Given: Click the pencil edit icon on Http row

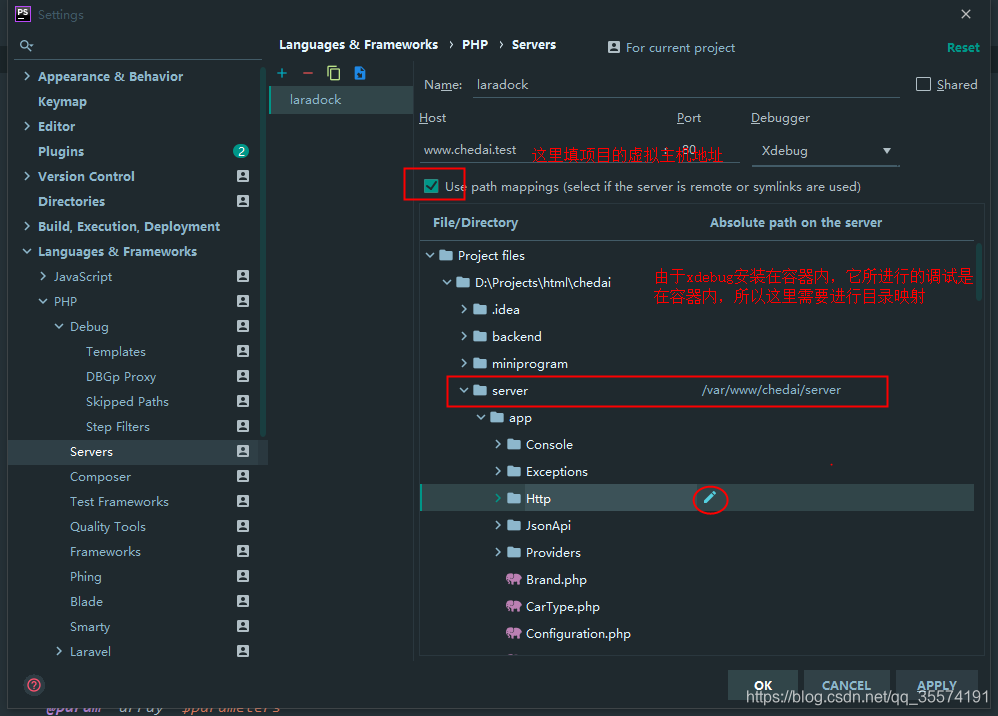Looking at the screenshot, I should [x=710, y=498].
